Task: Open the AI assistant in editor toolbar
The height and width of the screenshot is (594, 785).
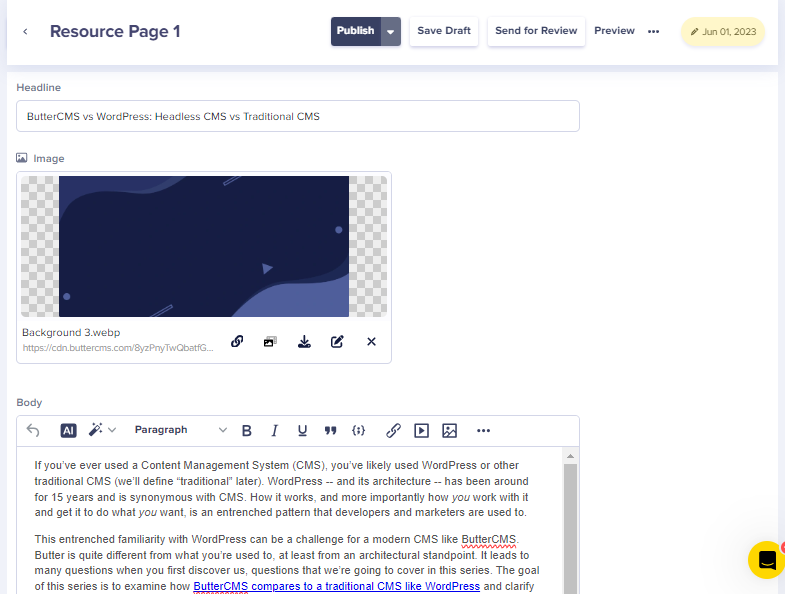Action: 68,430
